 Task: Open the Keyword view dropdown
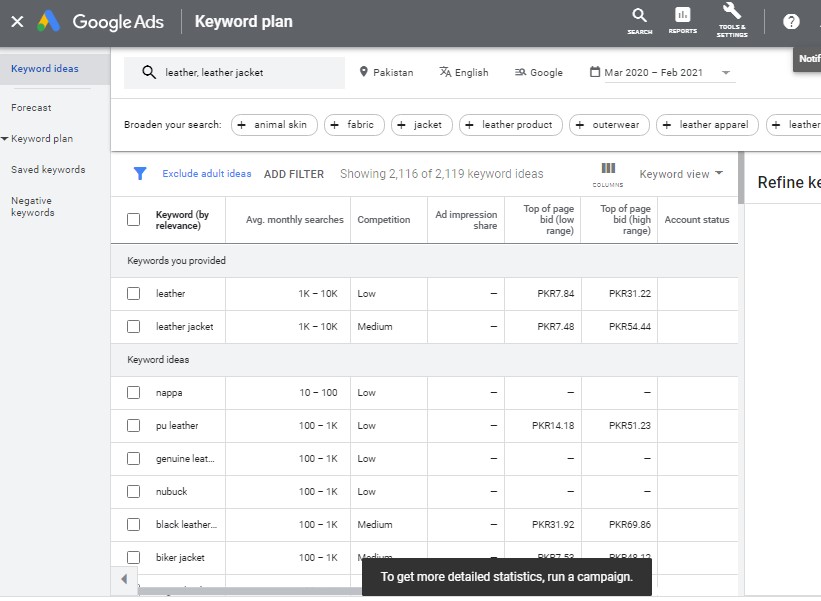click(x=681, y=174)
